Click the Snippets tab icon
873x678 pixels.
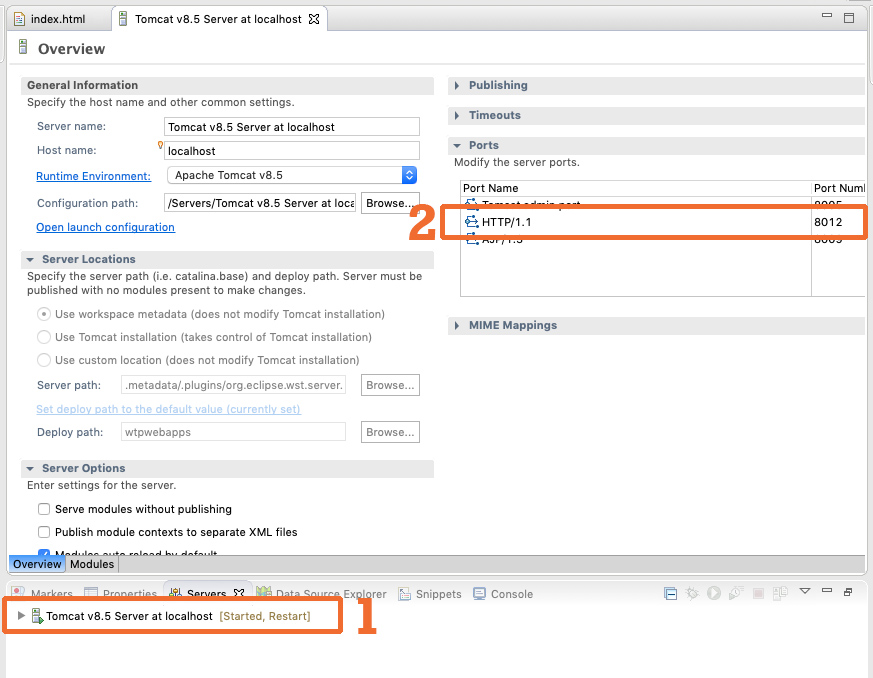[x=404, y=594]
